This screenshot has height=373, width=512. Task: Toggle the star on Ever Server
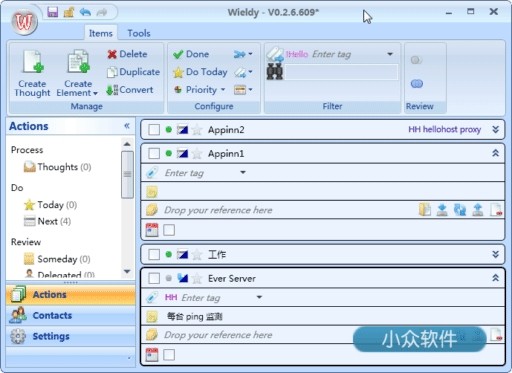tap(197, 278)
